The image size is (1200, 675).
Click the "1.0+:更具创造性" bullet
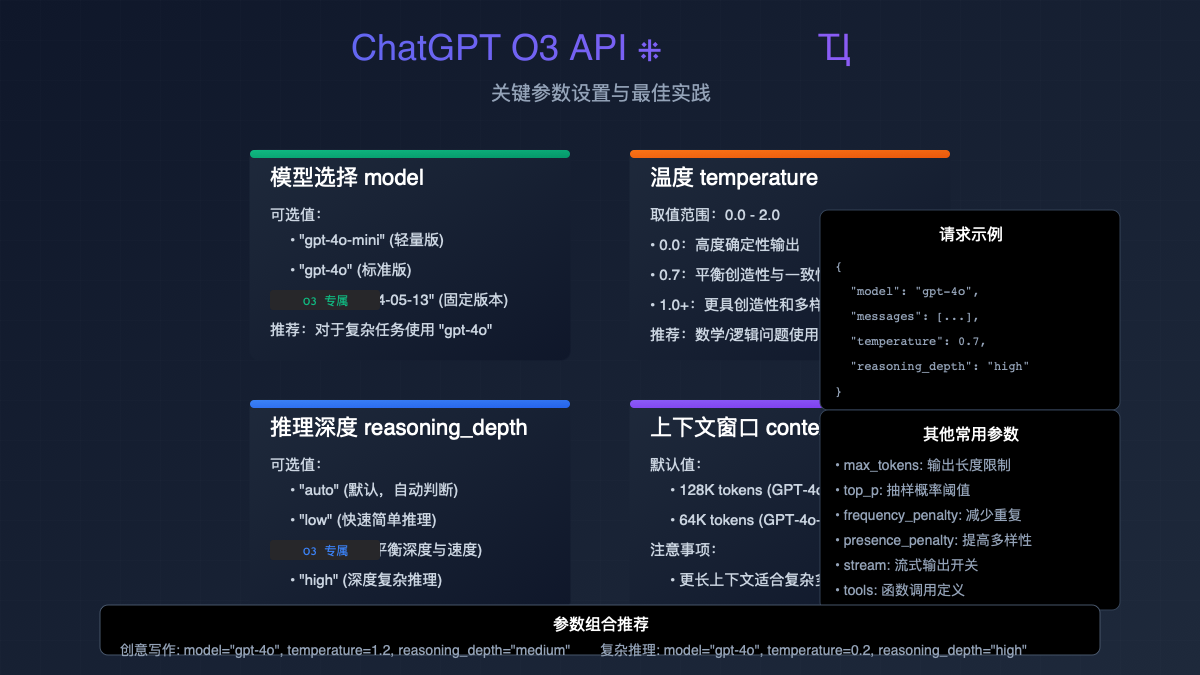pos(735,305)
